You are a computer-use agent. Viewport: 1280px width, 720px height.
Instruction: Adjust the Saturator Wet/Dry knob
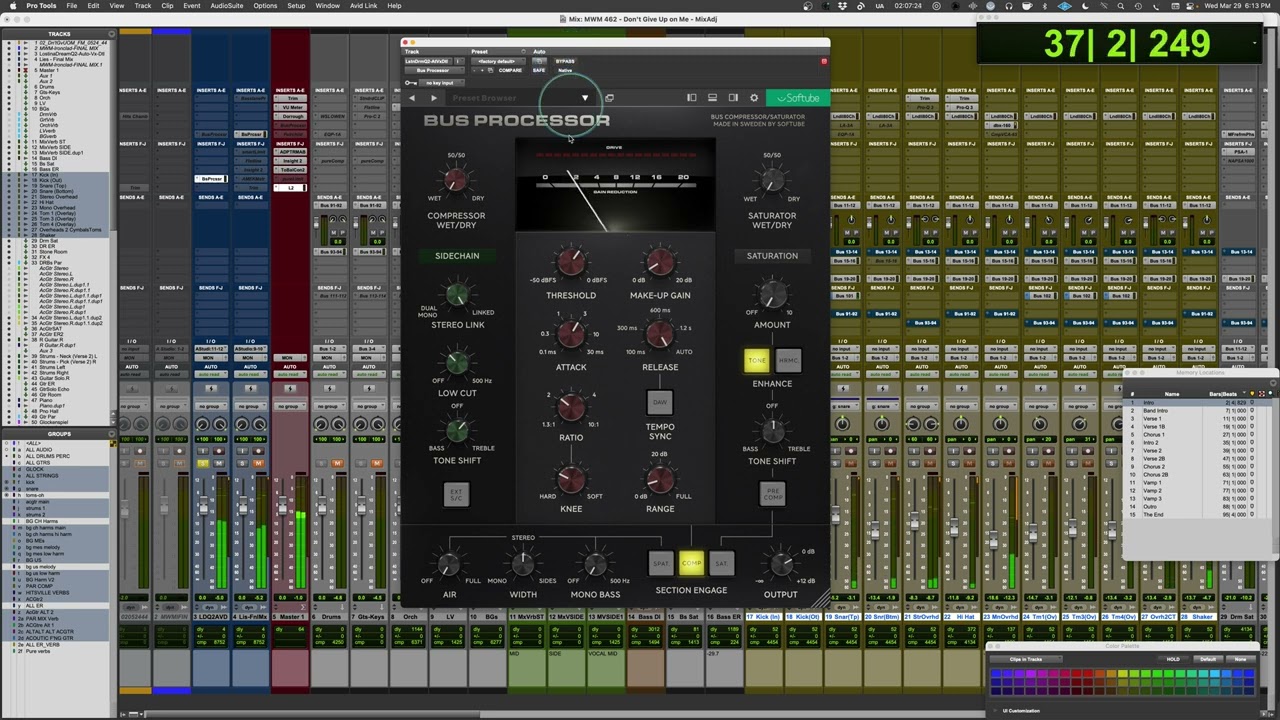(772, 180)
